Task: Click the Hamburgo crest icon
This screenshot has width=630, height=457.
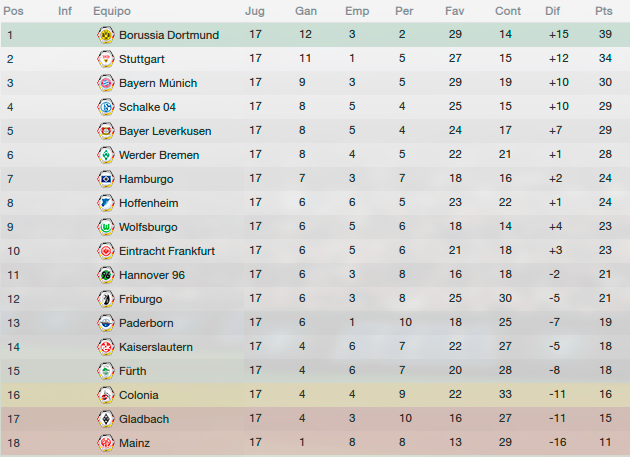Action: click(106, 179)
